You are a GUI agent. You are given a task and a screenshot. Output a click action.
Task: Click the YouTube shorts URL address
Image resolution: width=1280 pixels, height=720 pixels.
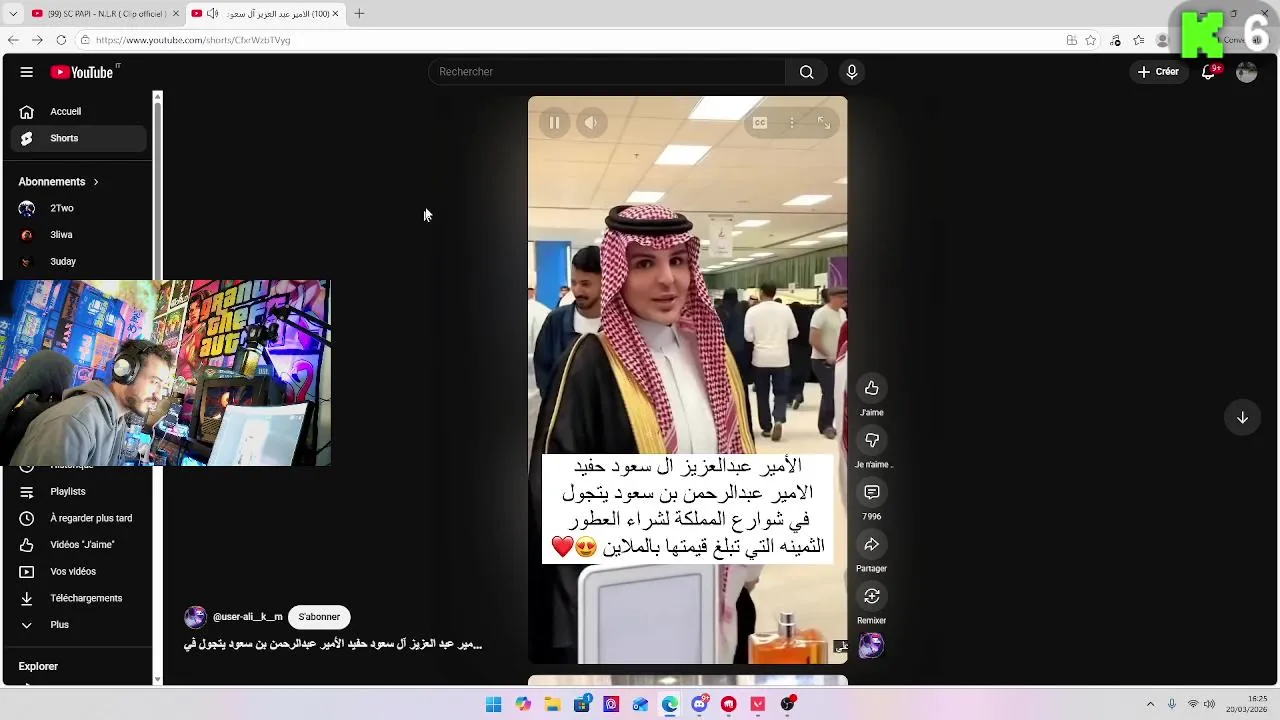click(x=193, y=40)
